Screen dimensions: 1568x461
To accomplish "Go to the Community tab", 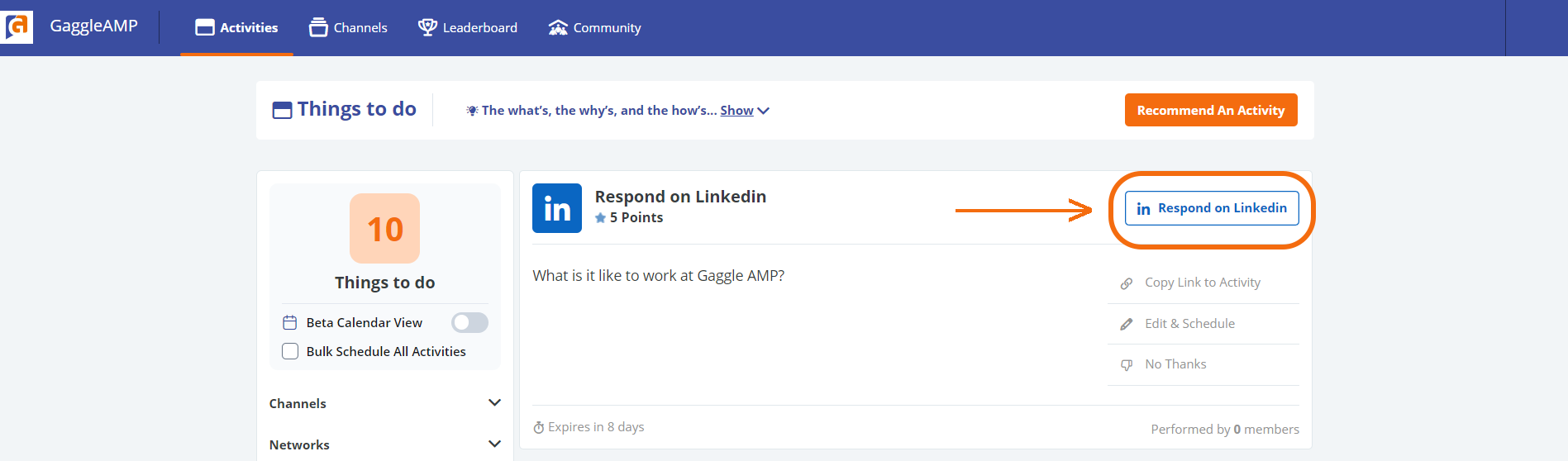I will pyautogui.click(x=595, y=27).
